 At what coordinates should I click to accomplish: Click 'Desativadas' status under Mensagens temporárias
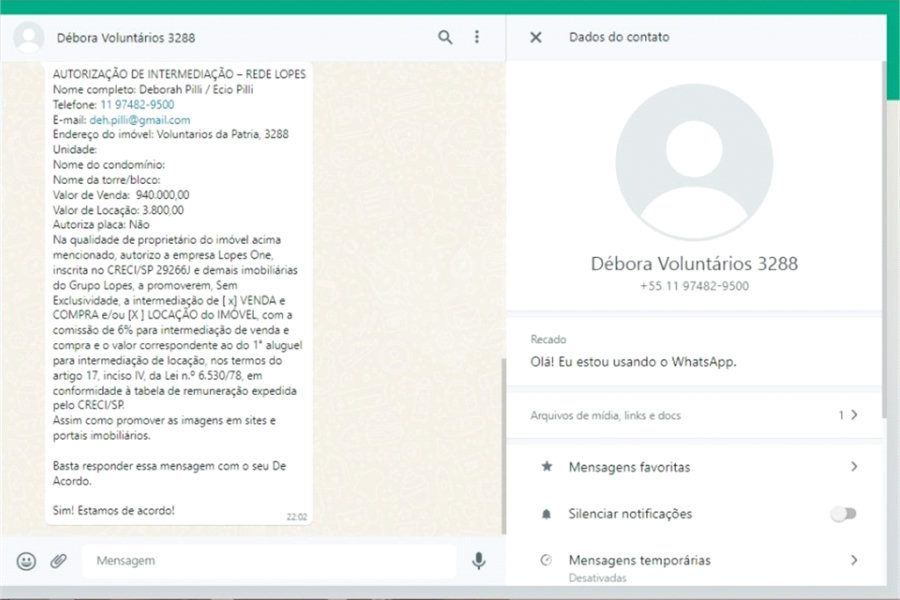point(598,578)
